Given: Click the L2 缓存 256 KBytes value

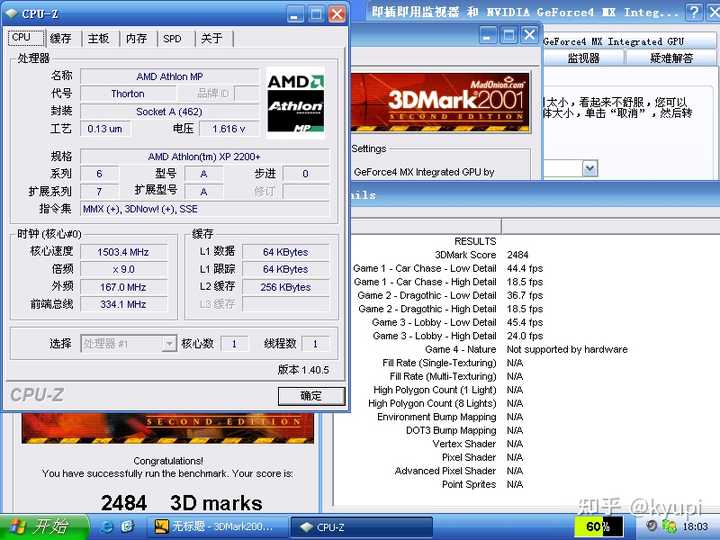Looking at the screenshot, I should click(285, 287).
